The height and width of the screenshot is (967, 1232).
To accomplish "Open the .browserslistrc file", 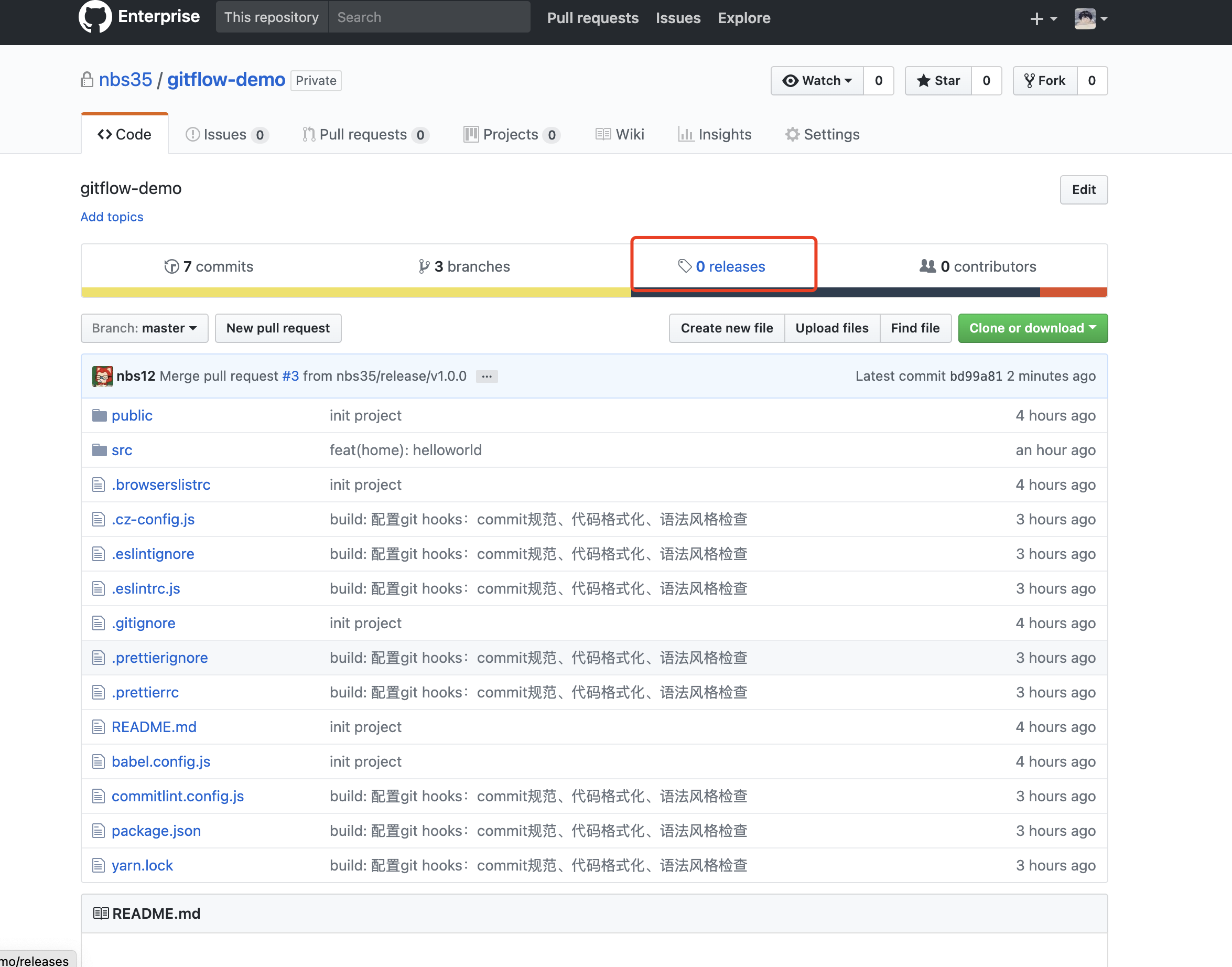I will point(161,485).
